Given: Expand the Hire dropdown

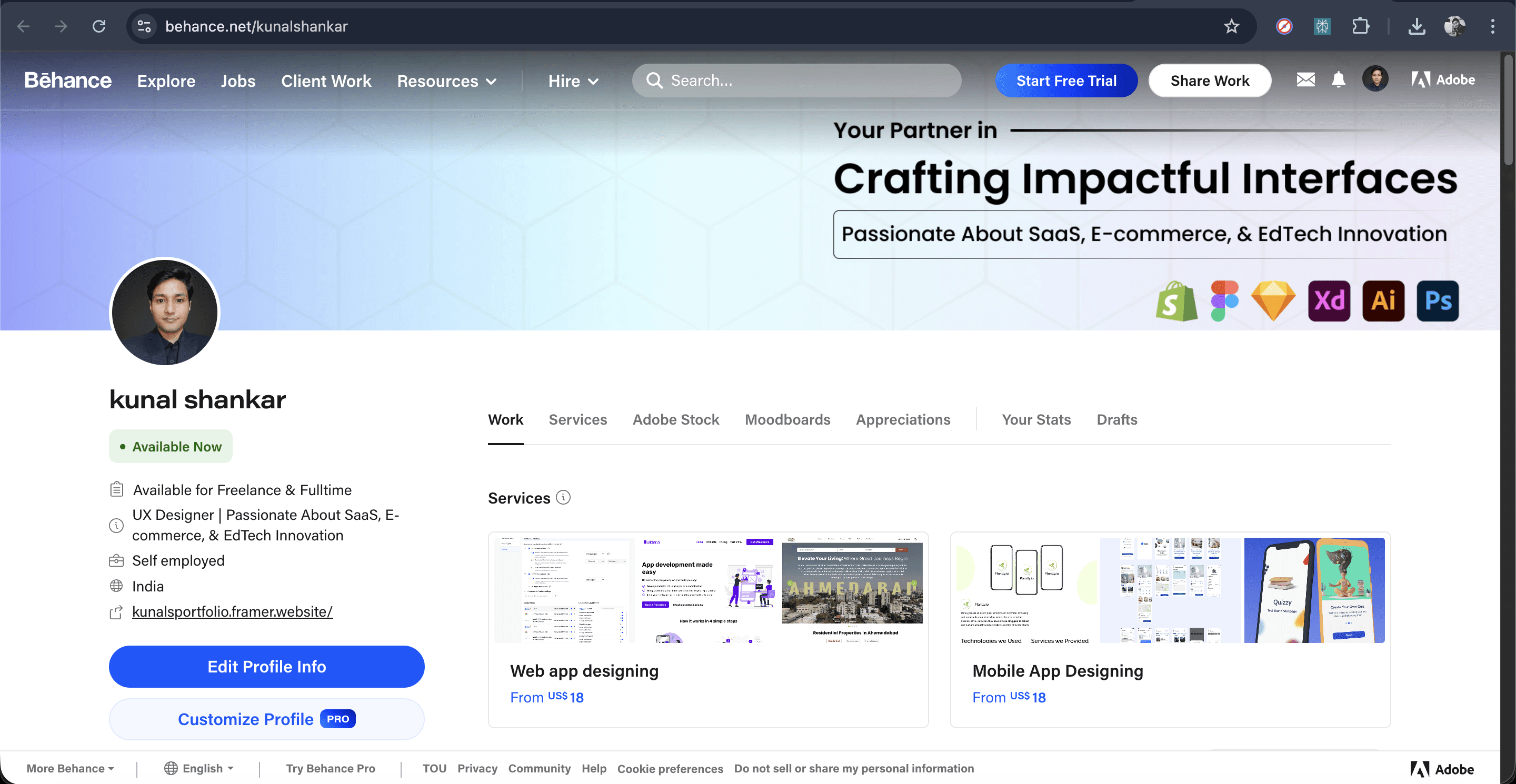Looking at the screenshot, I should pos(573,81).
